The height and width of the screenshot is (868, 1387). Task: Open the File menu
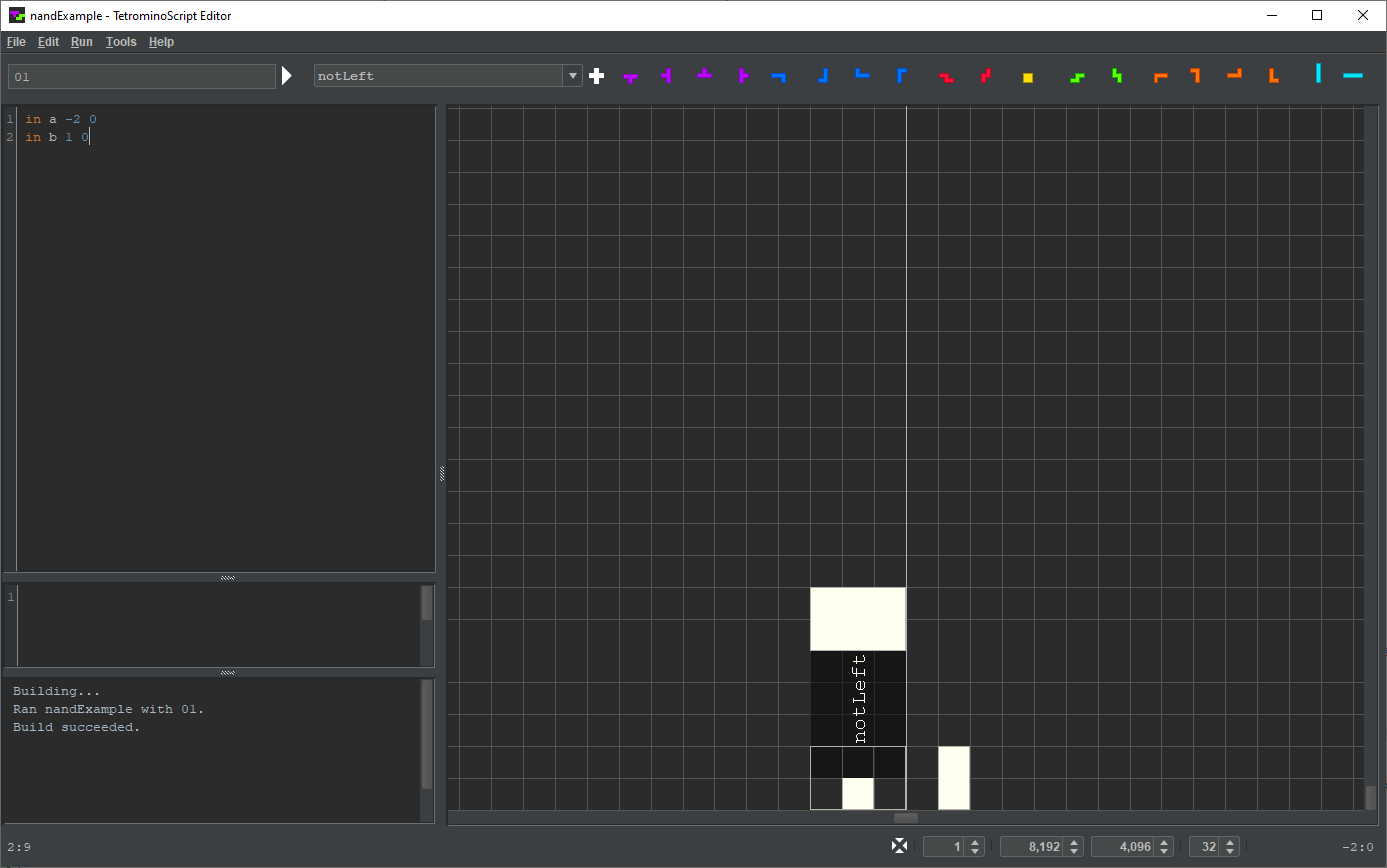coord(16,42)
